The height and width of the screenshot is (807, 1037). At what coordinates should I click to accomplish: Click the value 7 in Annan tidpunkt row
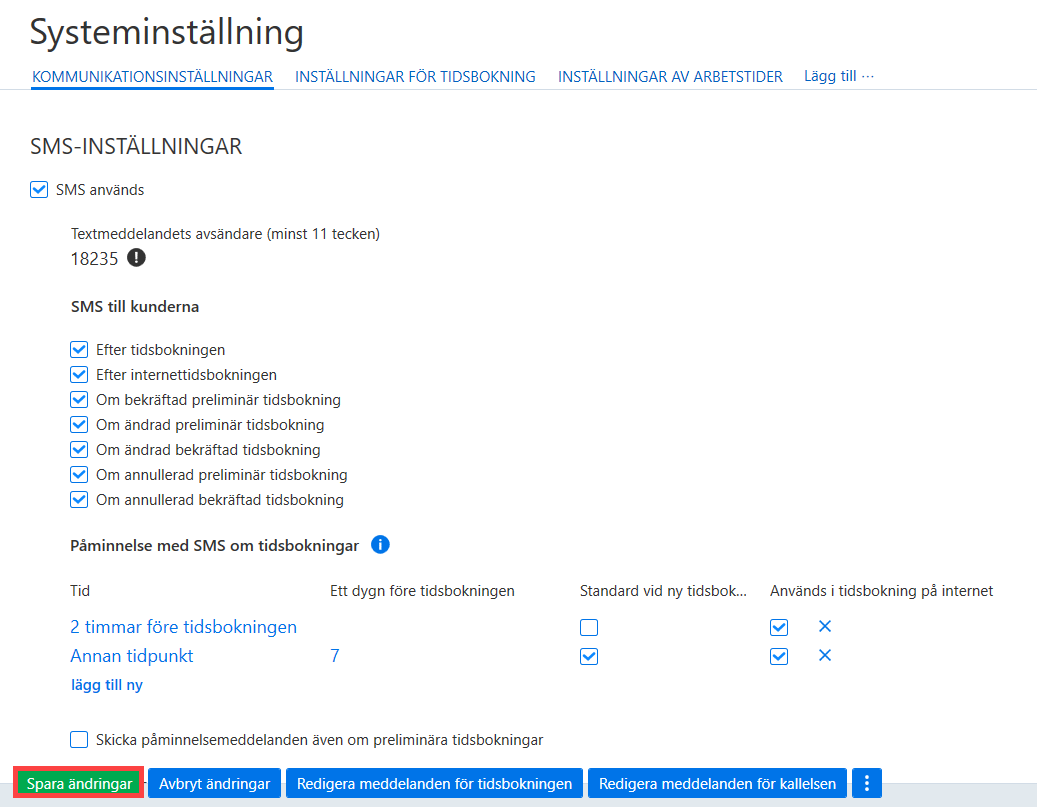pyautogui.click(x=335, y=656)
